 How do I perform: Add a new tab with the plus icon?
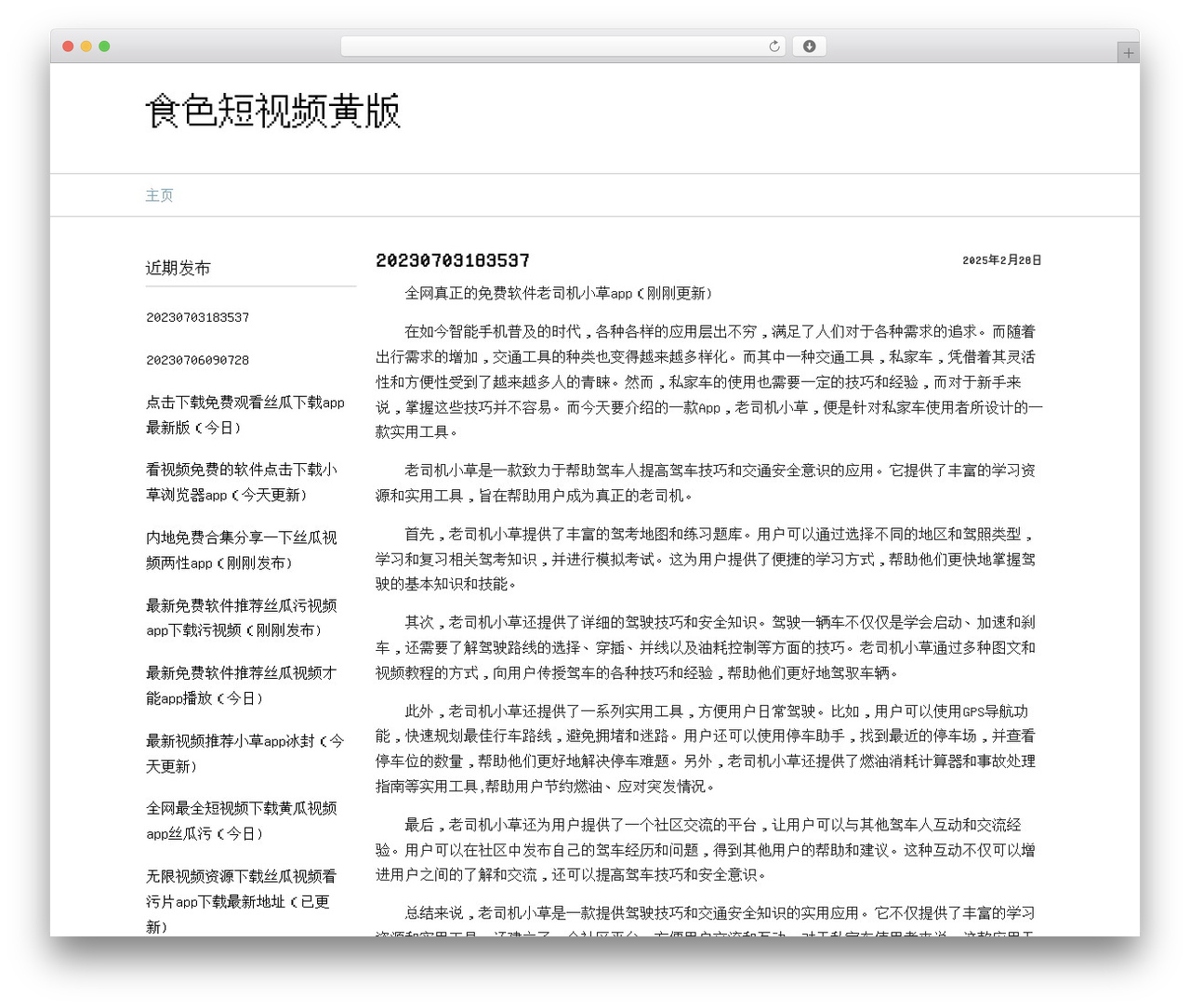tap(1128, 53)
